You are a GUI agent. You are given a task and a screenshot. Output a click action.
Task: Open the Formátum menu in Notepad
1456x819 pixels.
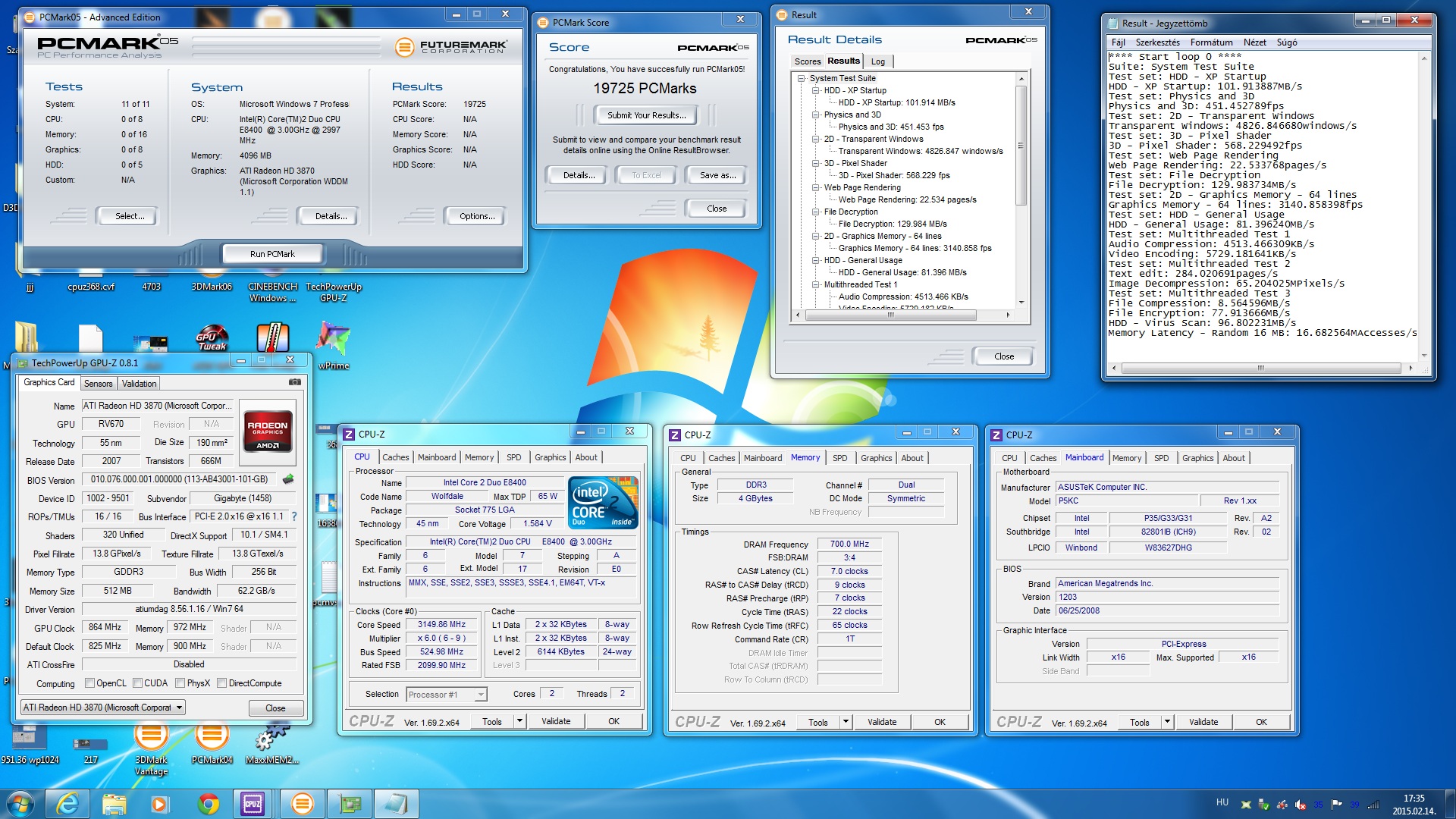[x=1211, y=42]
